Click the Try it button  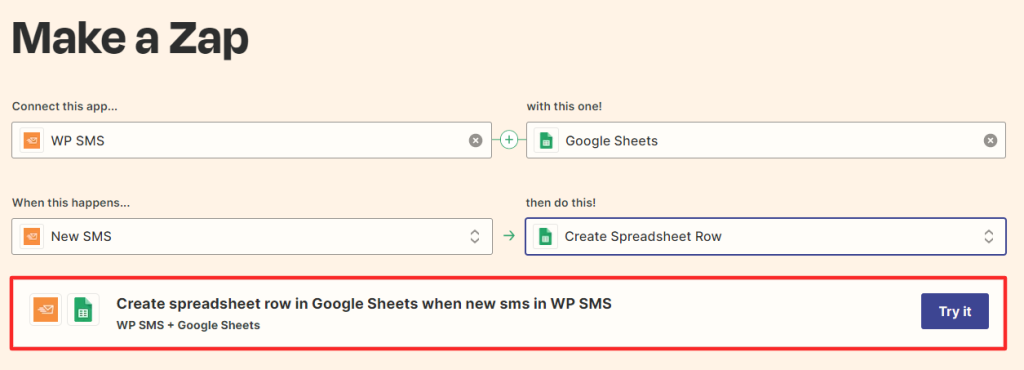coord(955,311)
